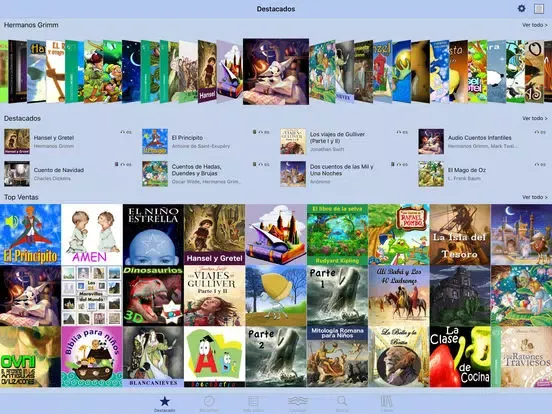Viewport: 552px width, 414px height.
Task: Open Ali Babá y Los 40 Ladrones cover
Action: click(x=399, y=296)
